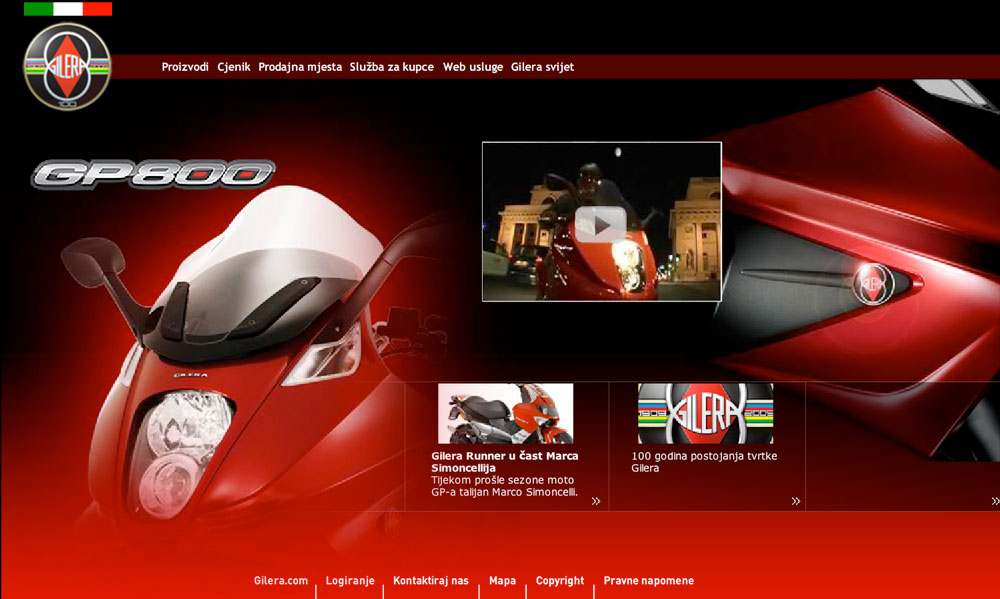Visit the Gilera.com footer link
The height and width of the screenshot is (599, 1000).
click(x=281, y=581)
